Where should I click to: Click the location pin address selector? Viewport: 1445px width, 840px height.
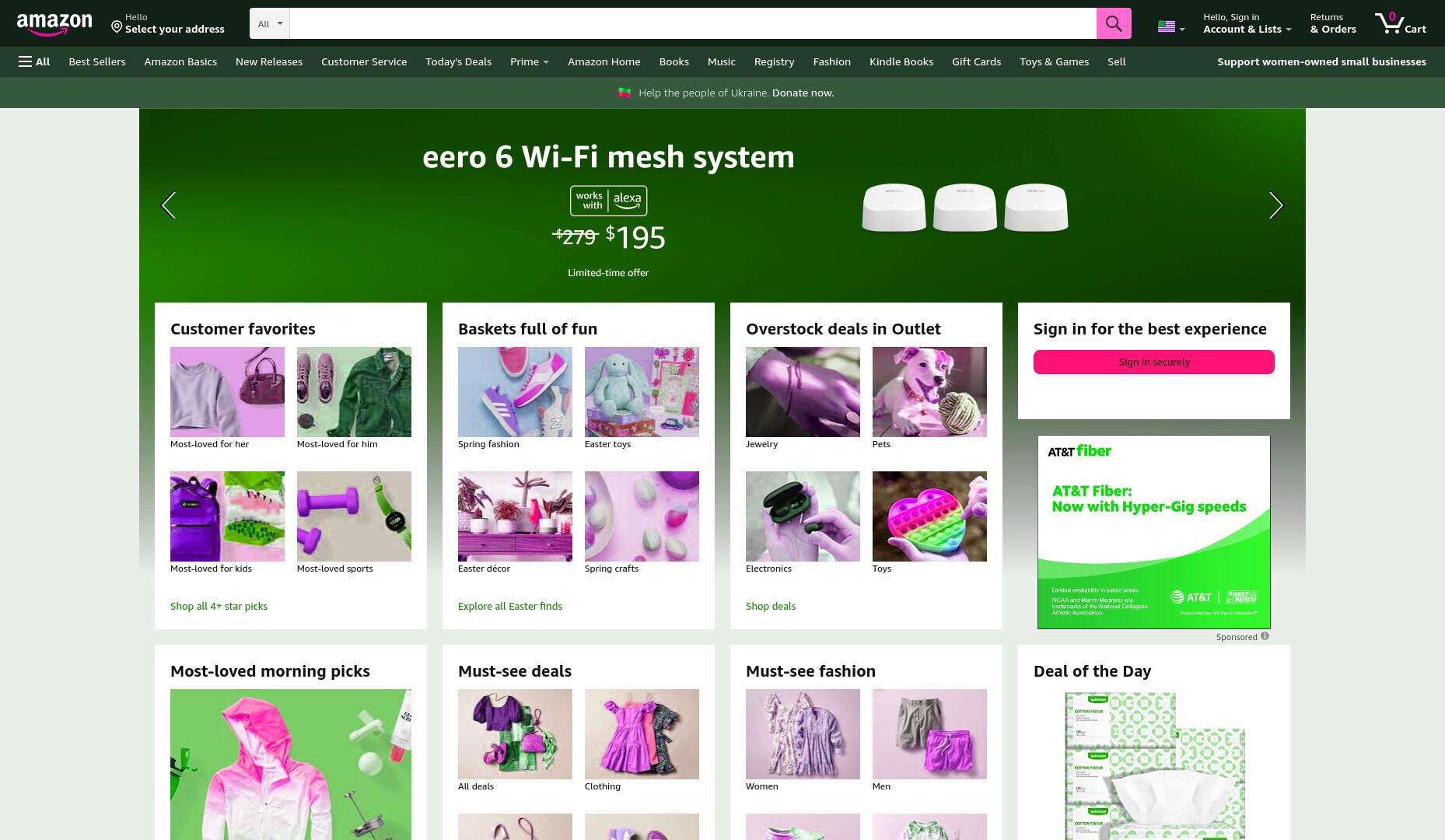pyautogui.click(x=167, y=23)
